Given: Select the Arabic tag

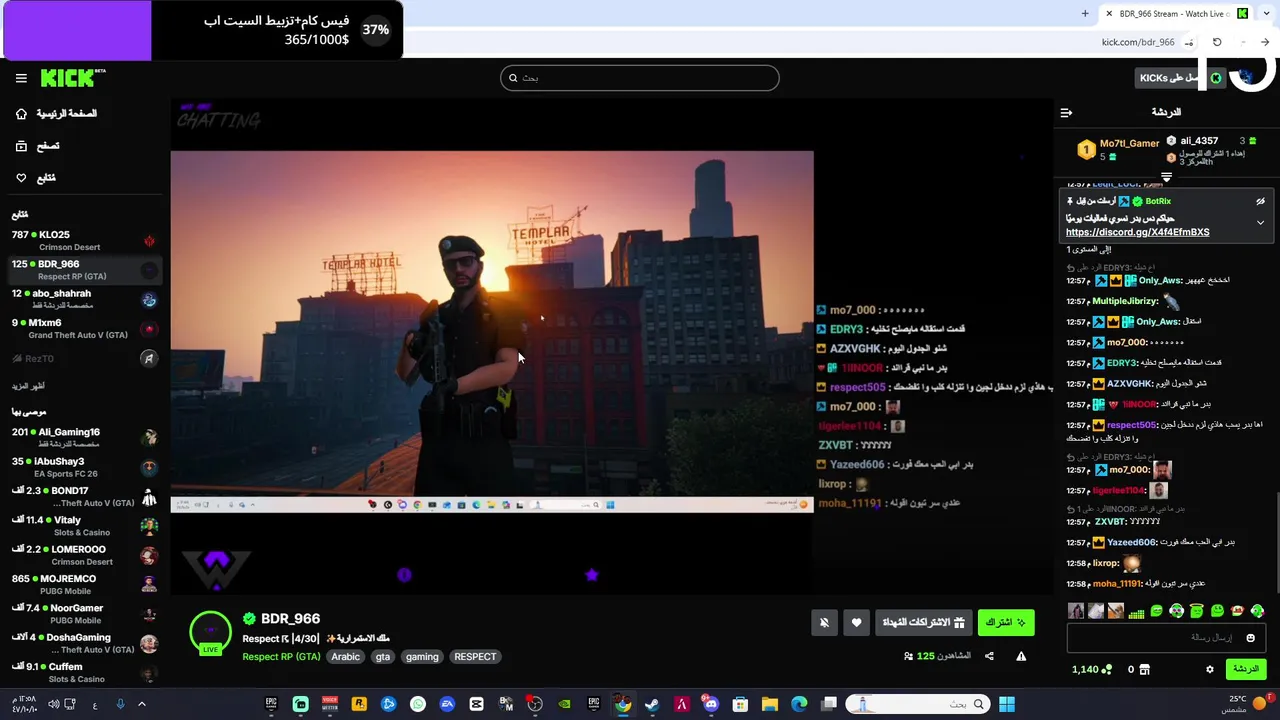Looking at the screenshot, I should point(345,657).
